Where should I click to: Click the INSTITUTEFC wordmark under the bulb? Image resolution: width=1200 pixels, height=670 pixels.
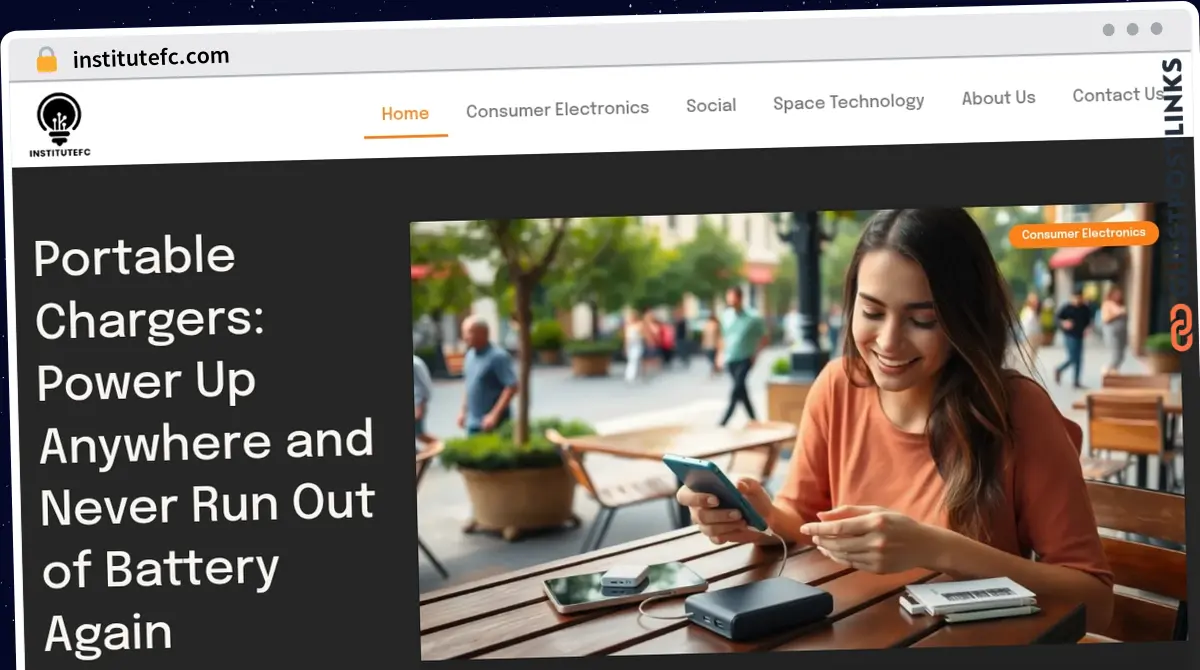[x=60, y=153]
